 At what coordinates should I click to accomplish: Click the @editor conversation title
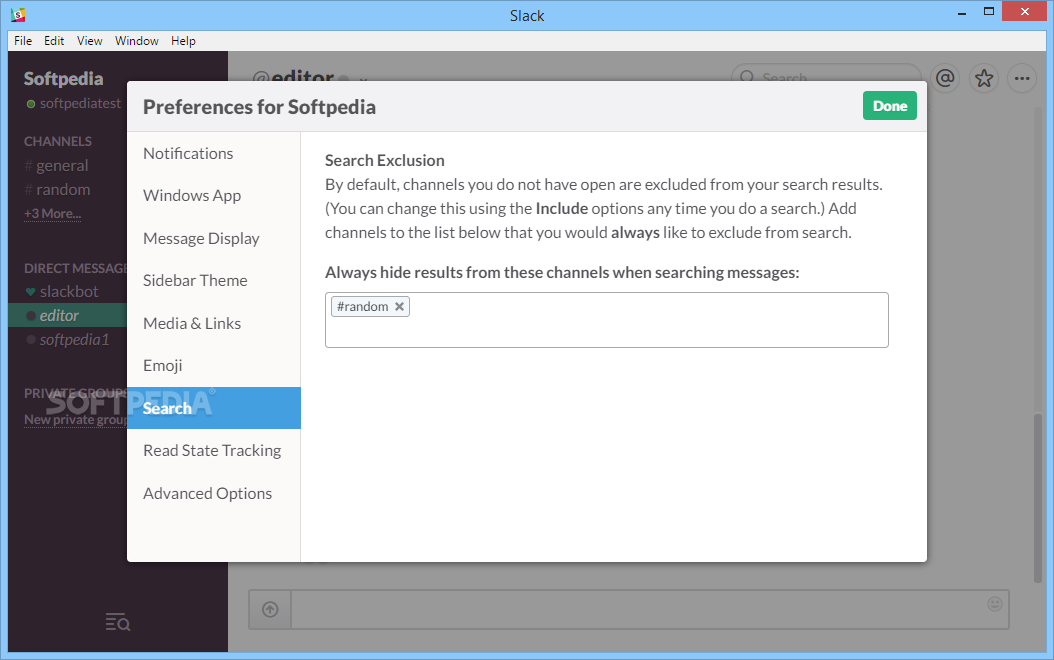tap(293, 76)
